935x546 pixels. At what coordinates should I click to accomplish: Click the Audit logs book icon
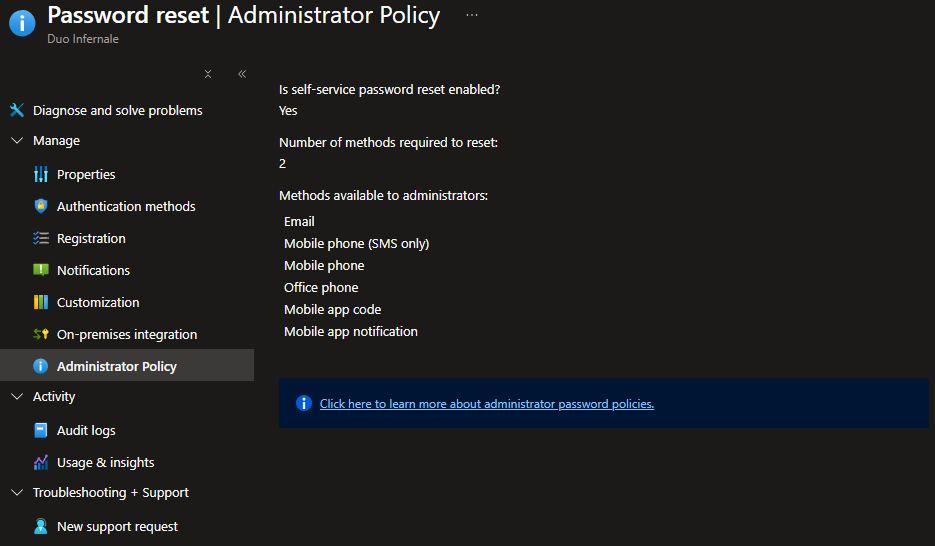coord(41,430)
